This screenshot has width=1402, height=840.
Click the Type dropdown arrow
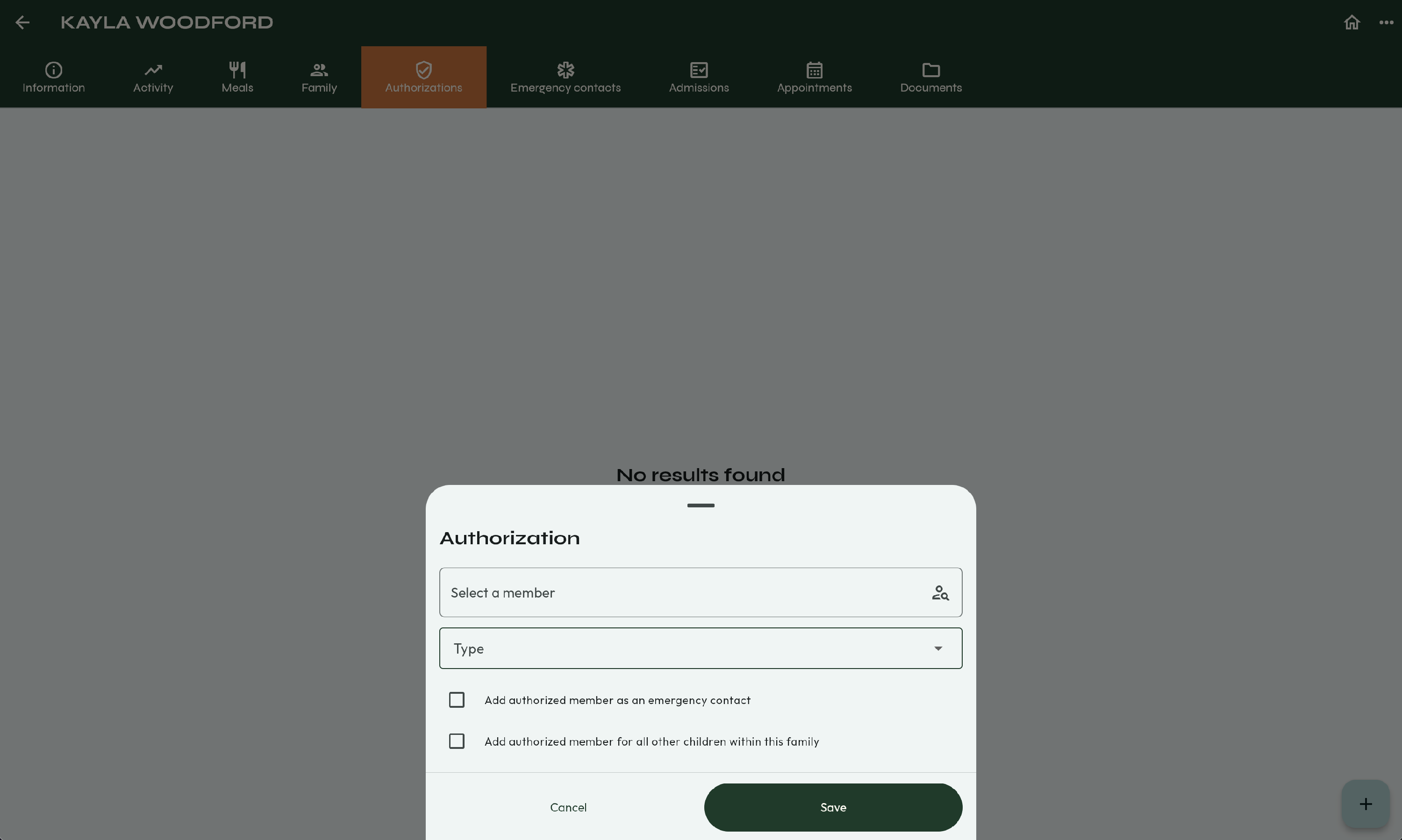coord(938,648)
